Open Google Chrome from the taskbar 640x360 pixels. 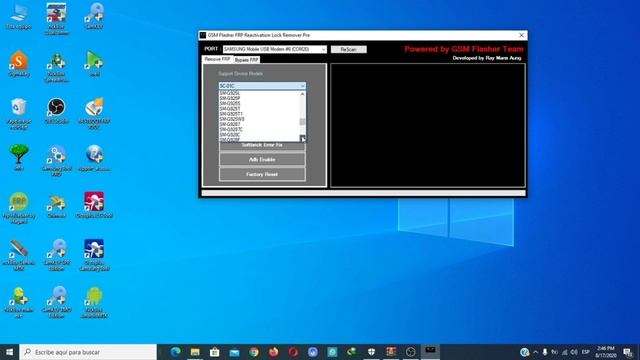click(x=254, y=352)
